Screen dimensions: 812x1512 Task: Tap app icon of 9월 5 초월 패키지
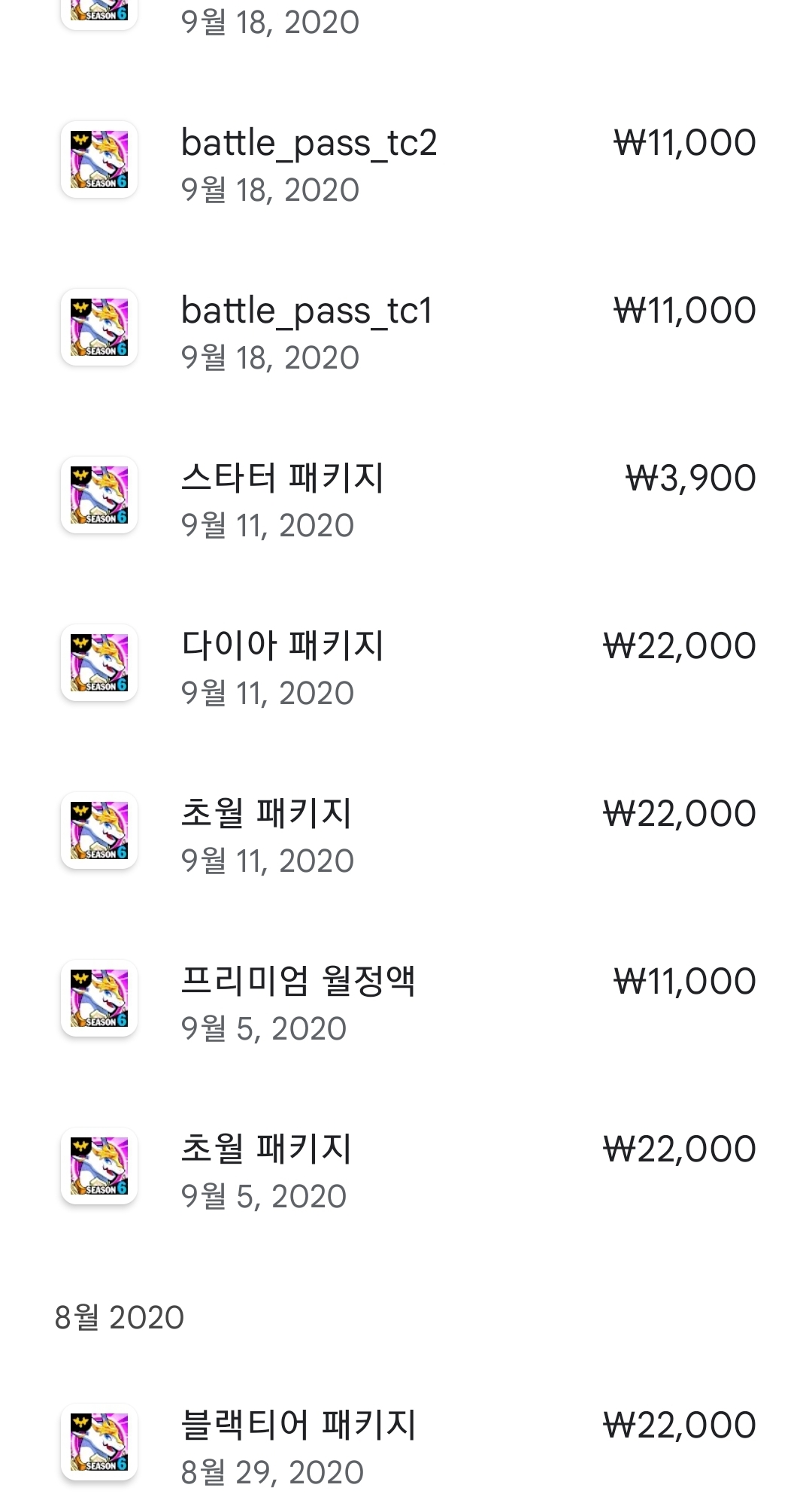tap(99, 1166)
